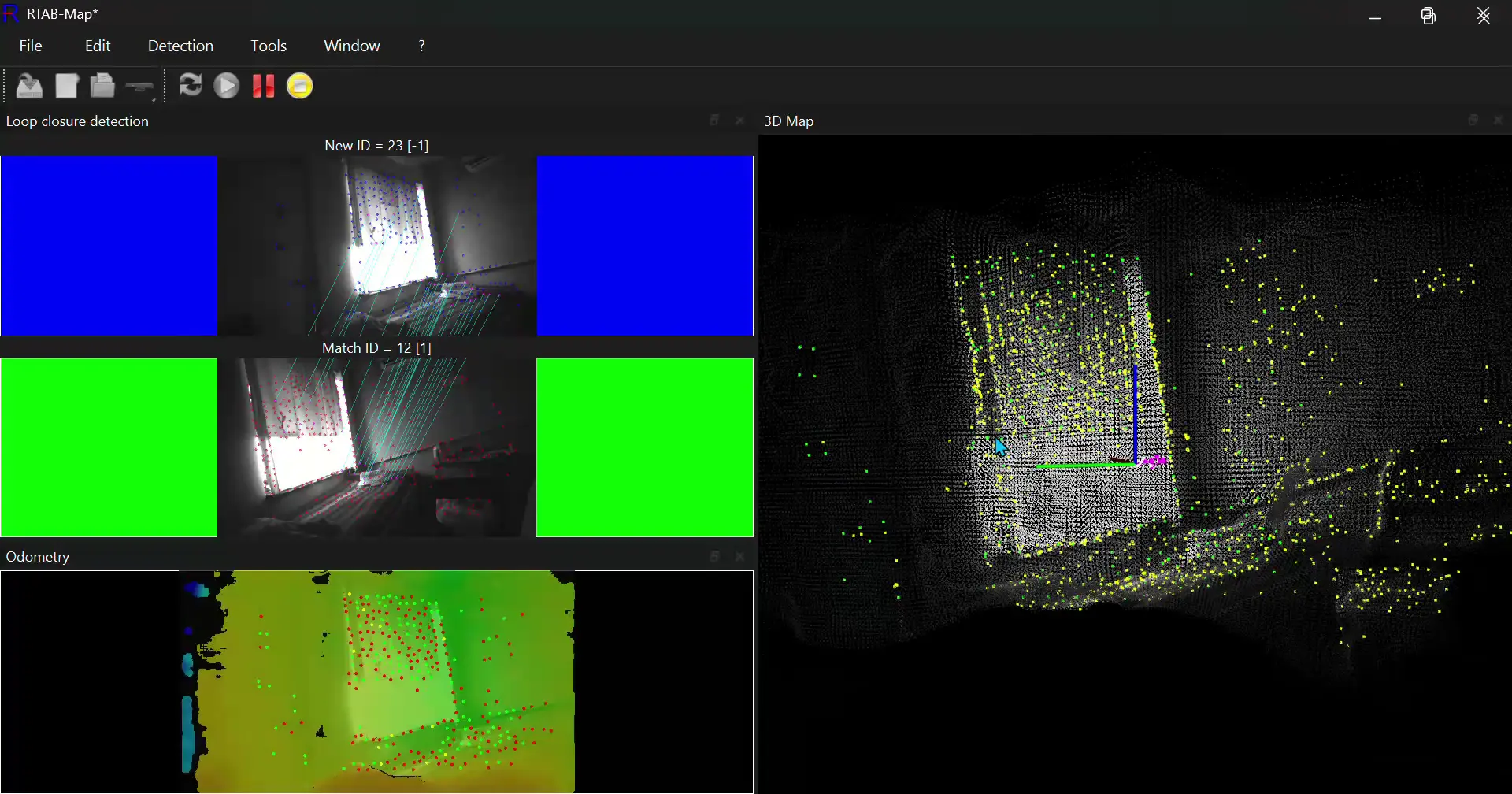Restore down the RTAB-Map window
This screenshot has height=794, width=1512.
pyautogui.click(x=1429, y=16)
